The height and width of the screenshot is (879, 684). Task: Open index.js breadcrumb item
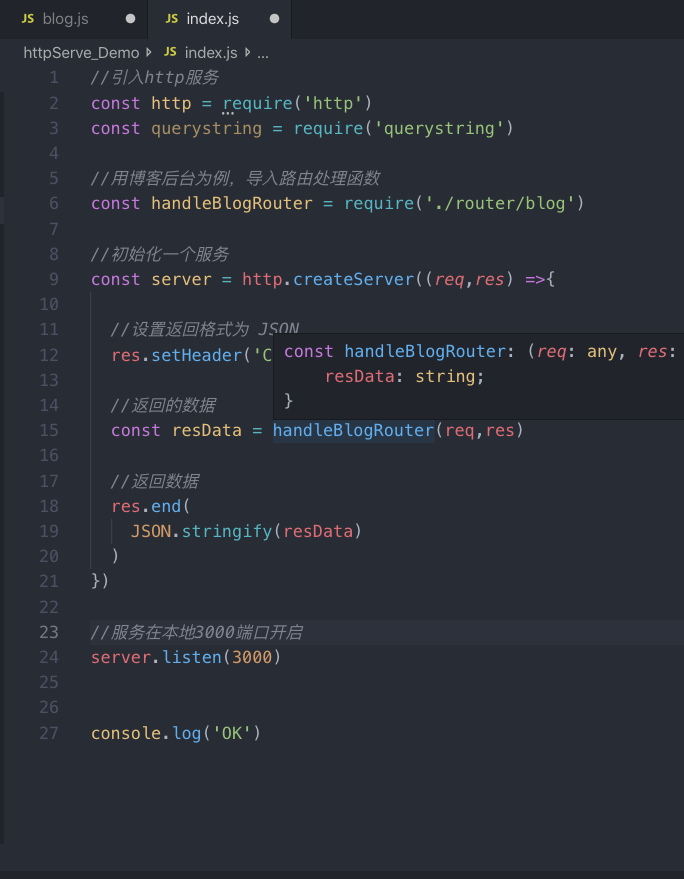coord(211,53)
